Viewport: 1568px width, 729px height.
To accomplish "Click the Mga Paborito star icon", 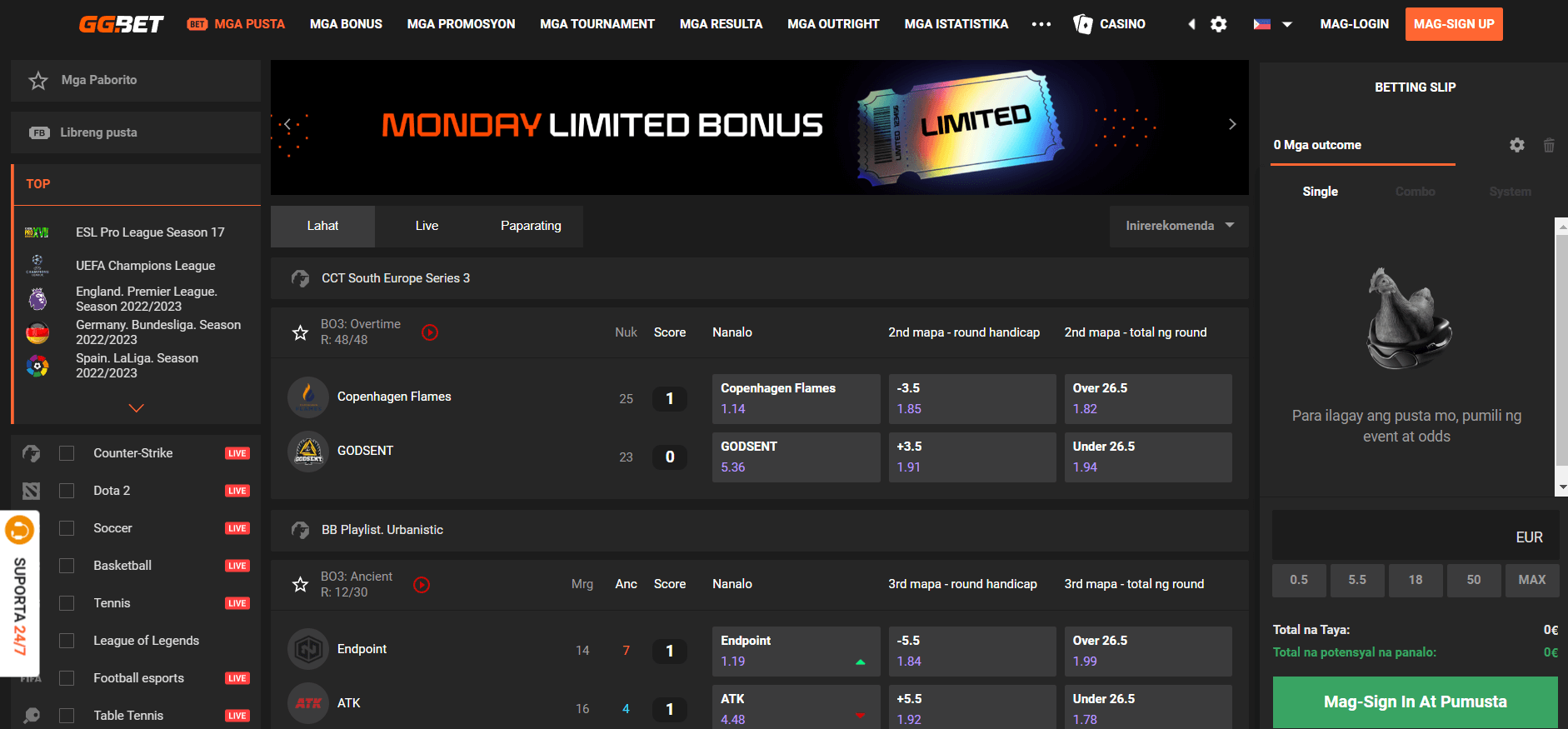I will click(x=38, y=81).
